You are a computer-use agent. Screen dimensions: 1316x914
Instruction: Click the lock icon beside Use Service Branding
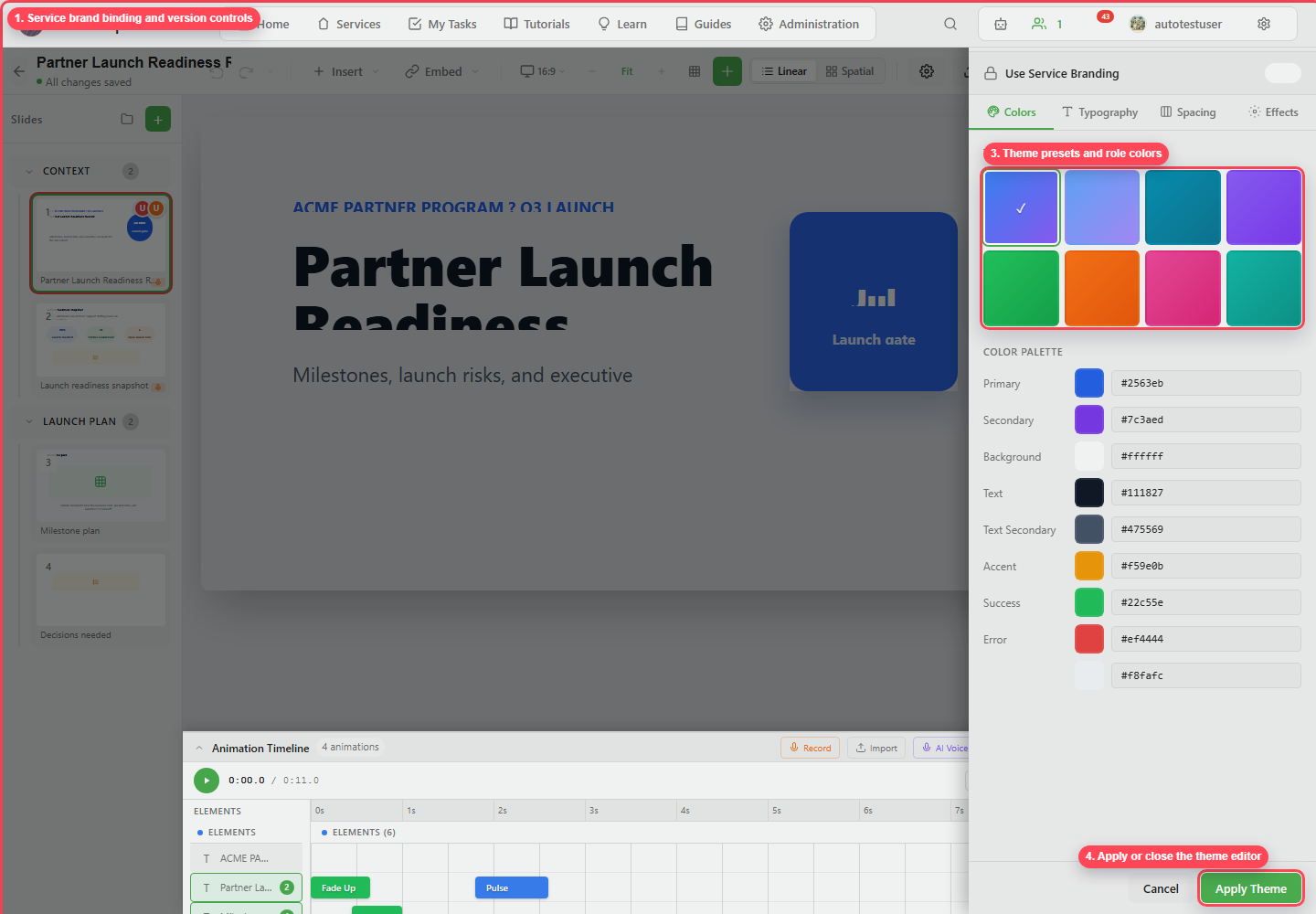pyautogui.click(x=991, y=73)
